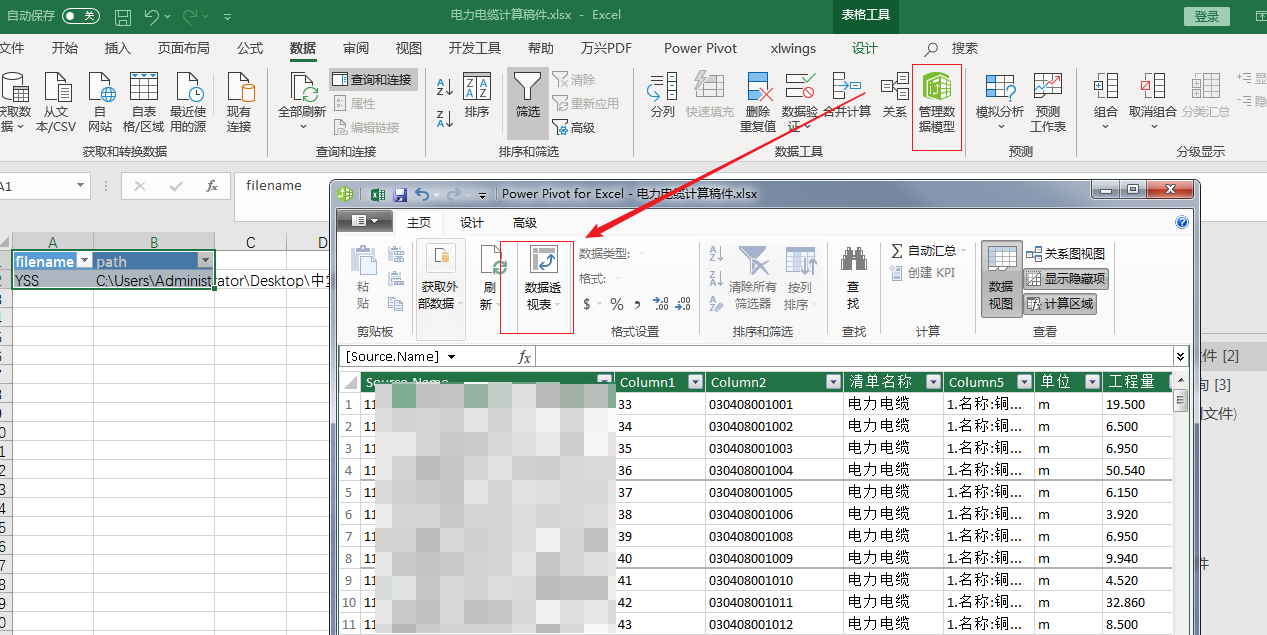This screenshot has height=635, width=1267.
Task: Click the Save icon in Excel title bar
Action: tap(122, 17)
